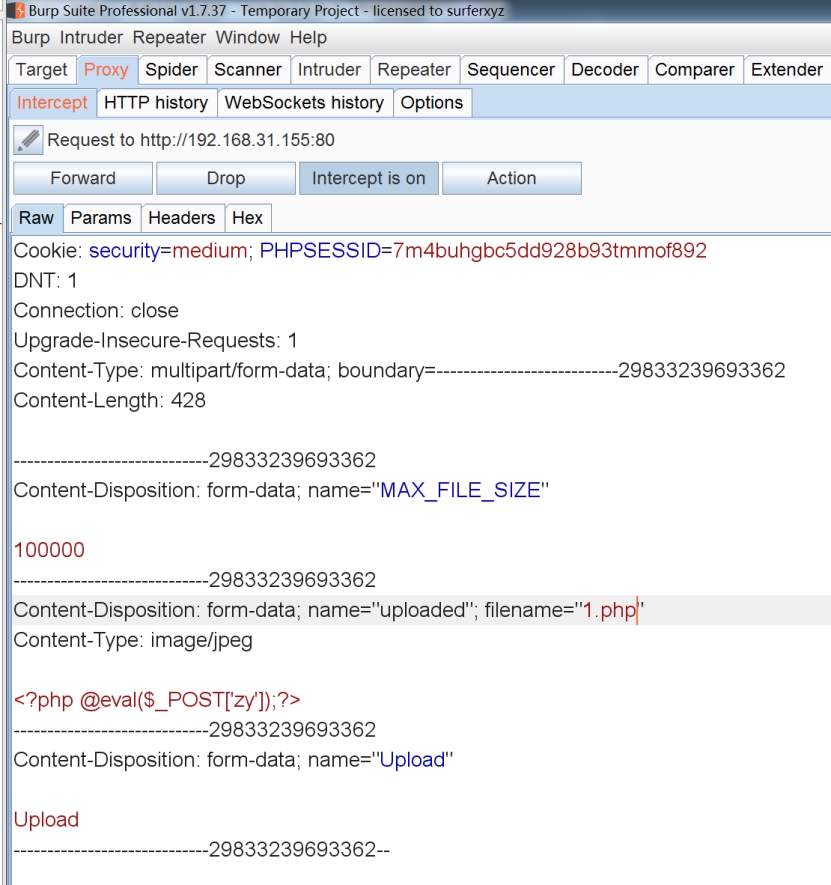Click the 100000 value line

pyautogui.click(x=49, y=550)
